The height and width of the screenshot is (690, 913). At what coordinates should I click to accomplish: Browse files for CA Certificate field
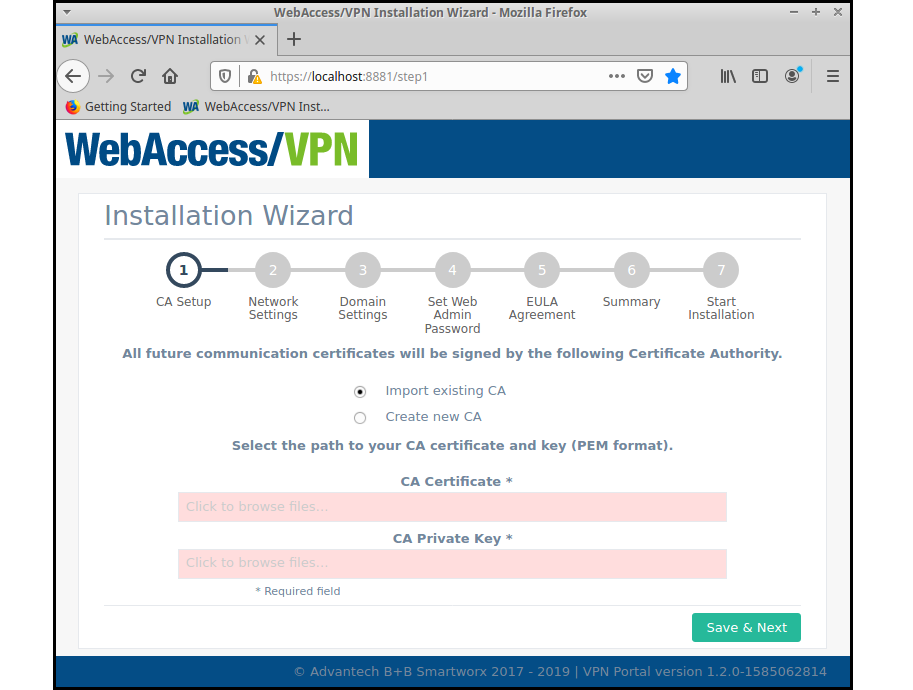452,507
